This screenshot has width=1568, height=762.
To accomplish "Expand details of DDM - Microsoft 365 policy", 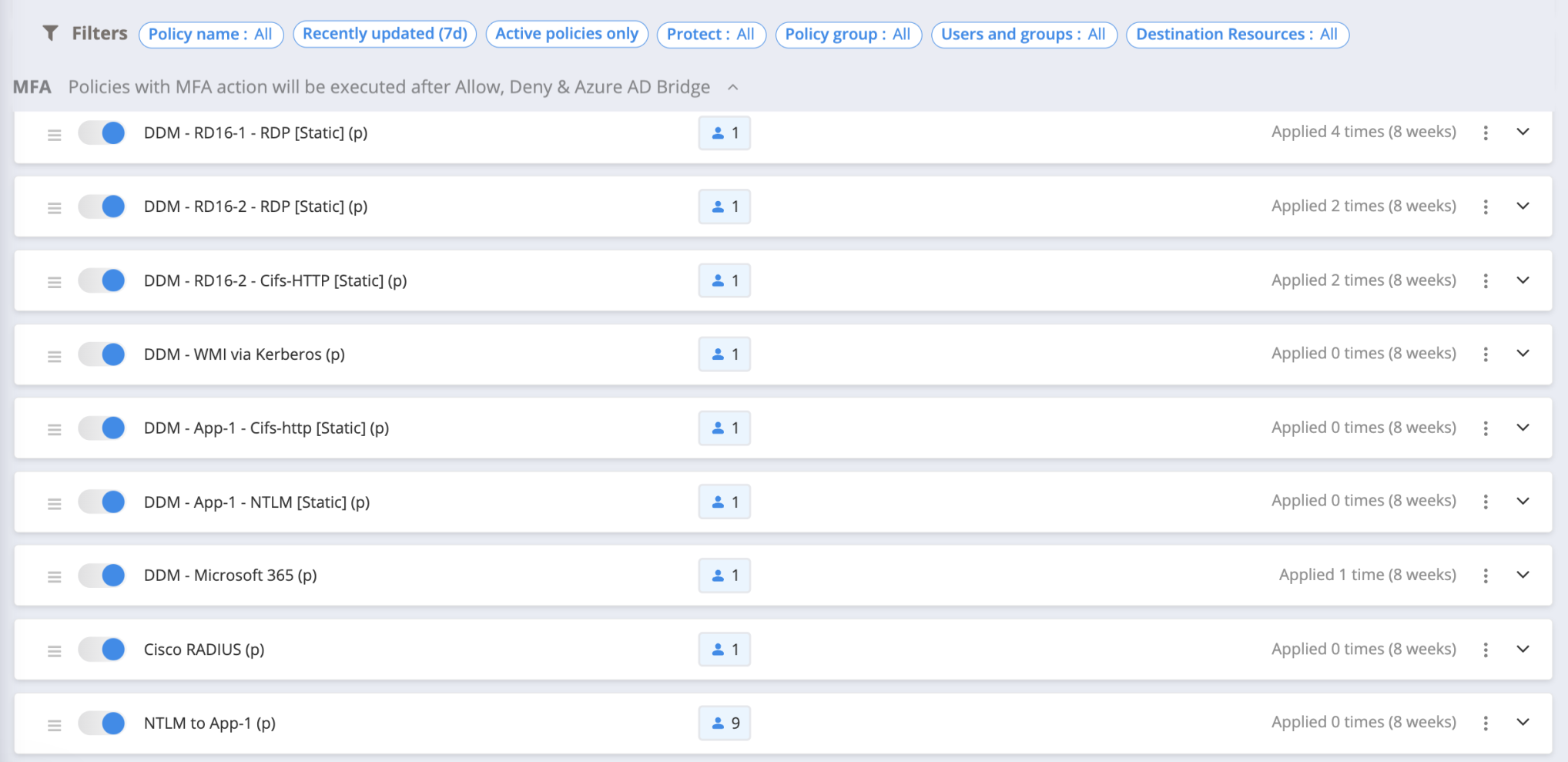I will coord(1523,575).
